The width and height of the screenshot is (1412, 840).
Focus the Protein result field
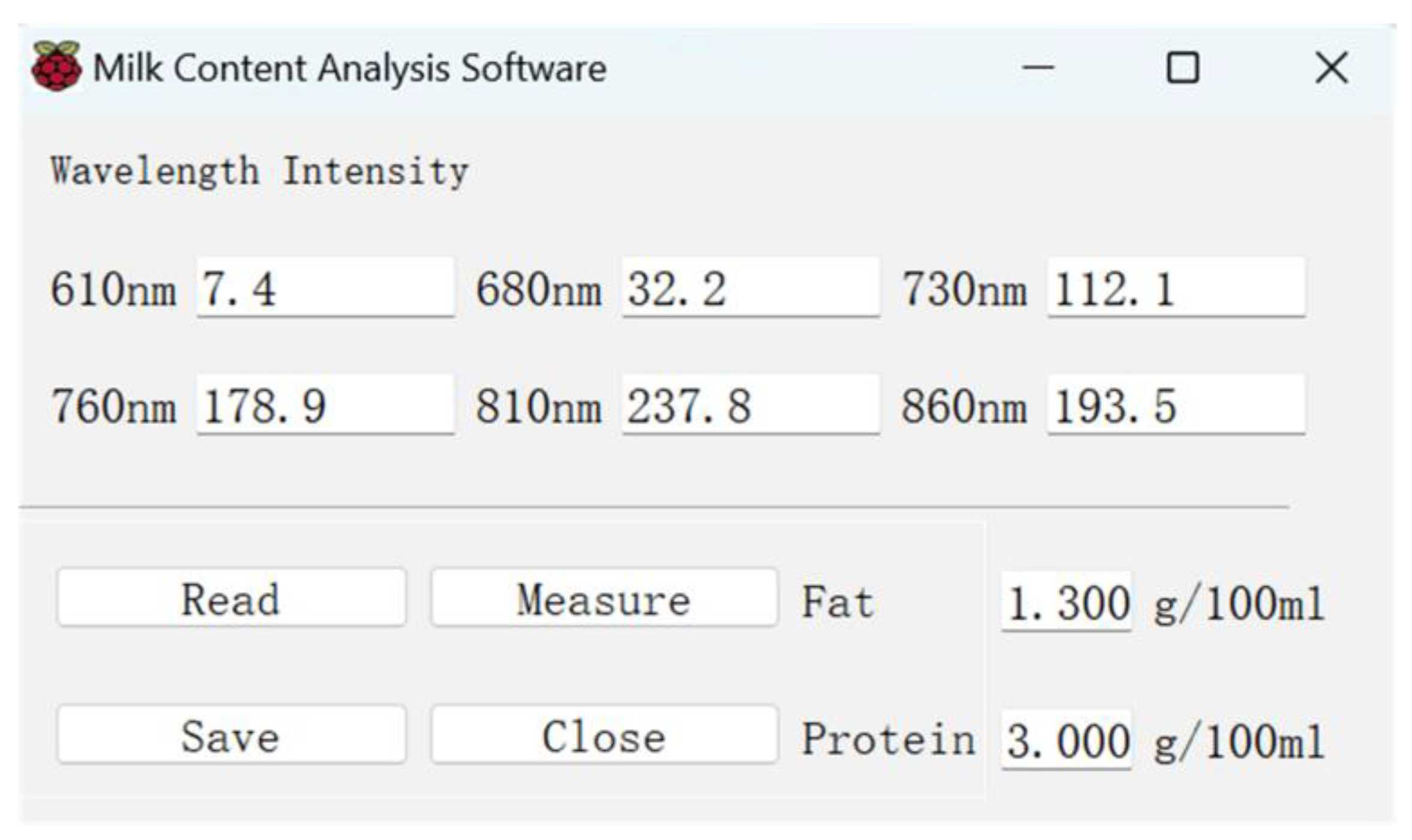tap(1066, 740)
